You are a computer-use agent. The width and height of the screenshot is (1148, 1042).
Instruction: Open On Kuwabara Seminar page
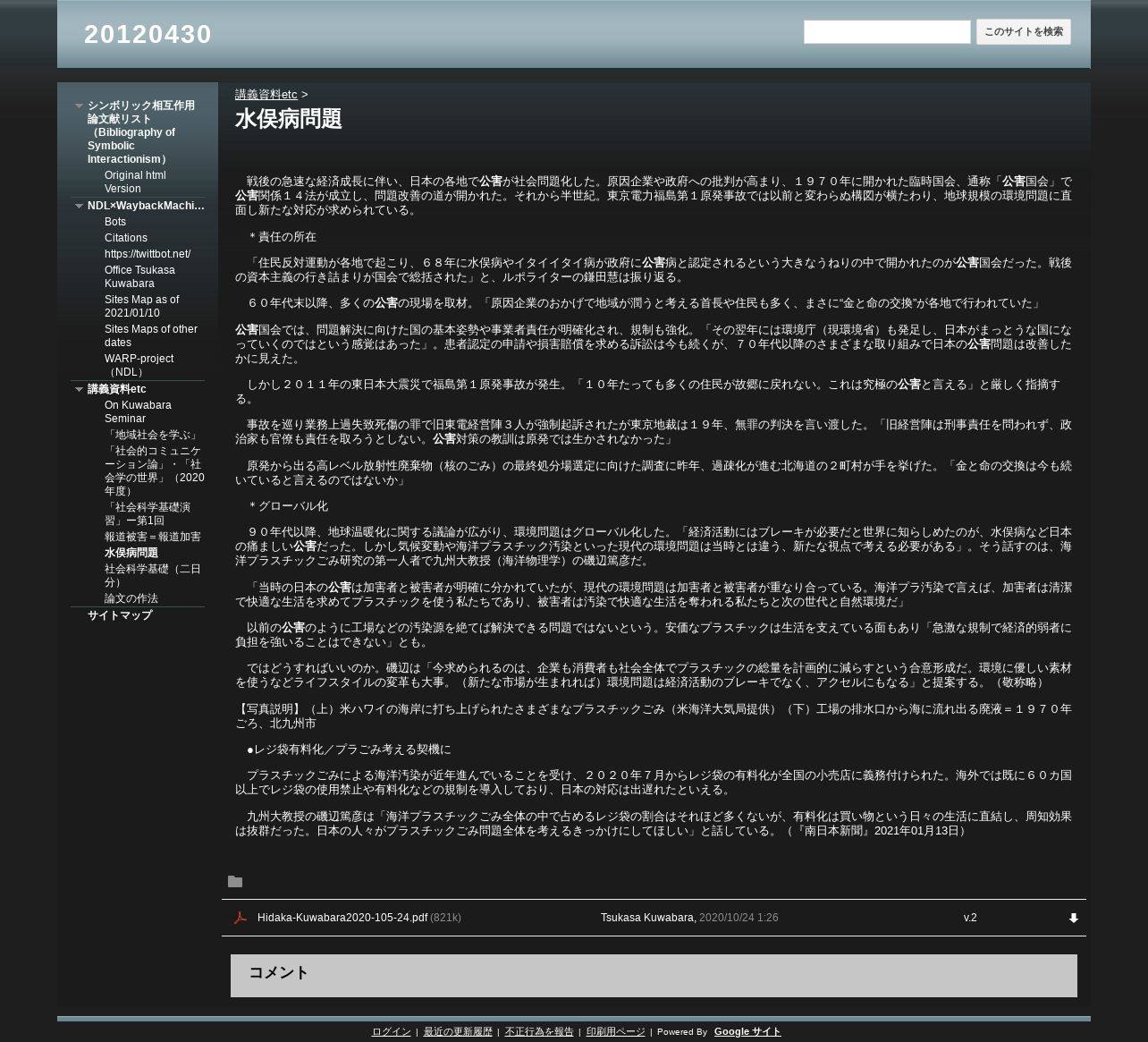[138, 411]
